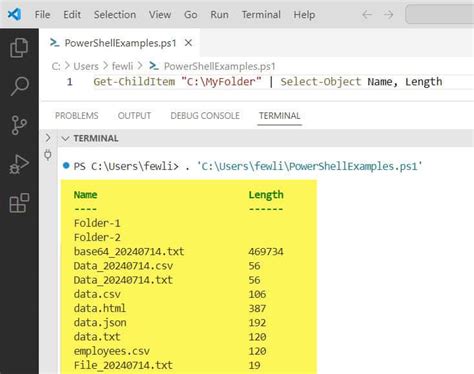
Task: Click the C: breadcrumb segment
Action: (56, 66)
